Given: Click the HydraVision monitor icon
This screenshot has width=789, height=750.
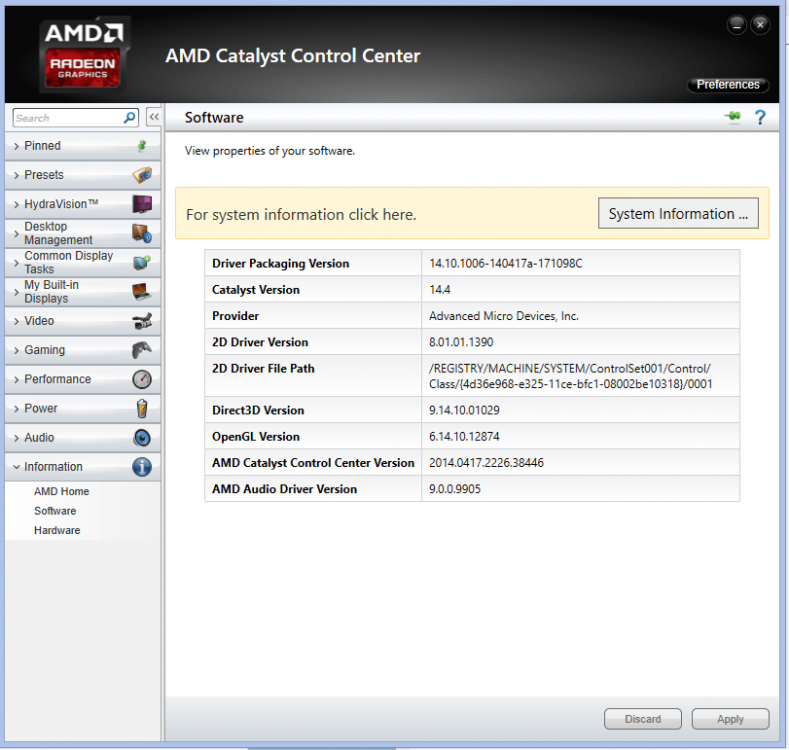Looking at the screenshot, I should point(142,204).
